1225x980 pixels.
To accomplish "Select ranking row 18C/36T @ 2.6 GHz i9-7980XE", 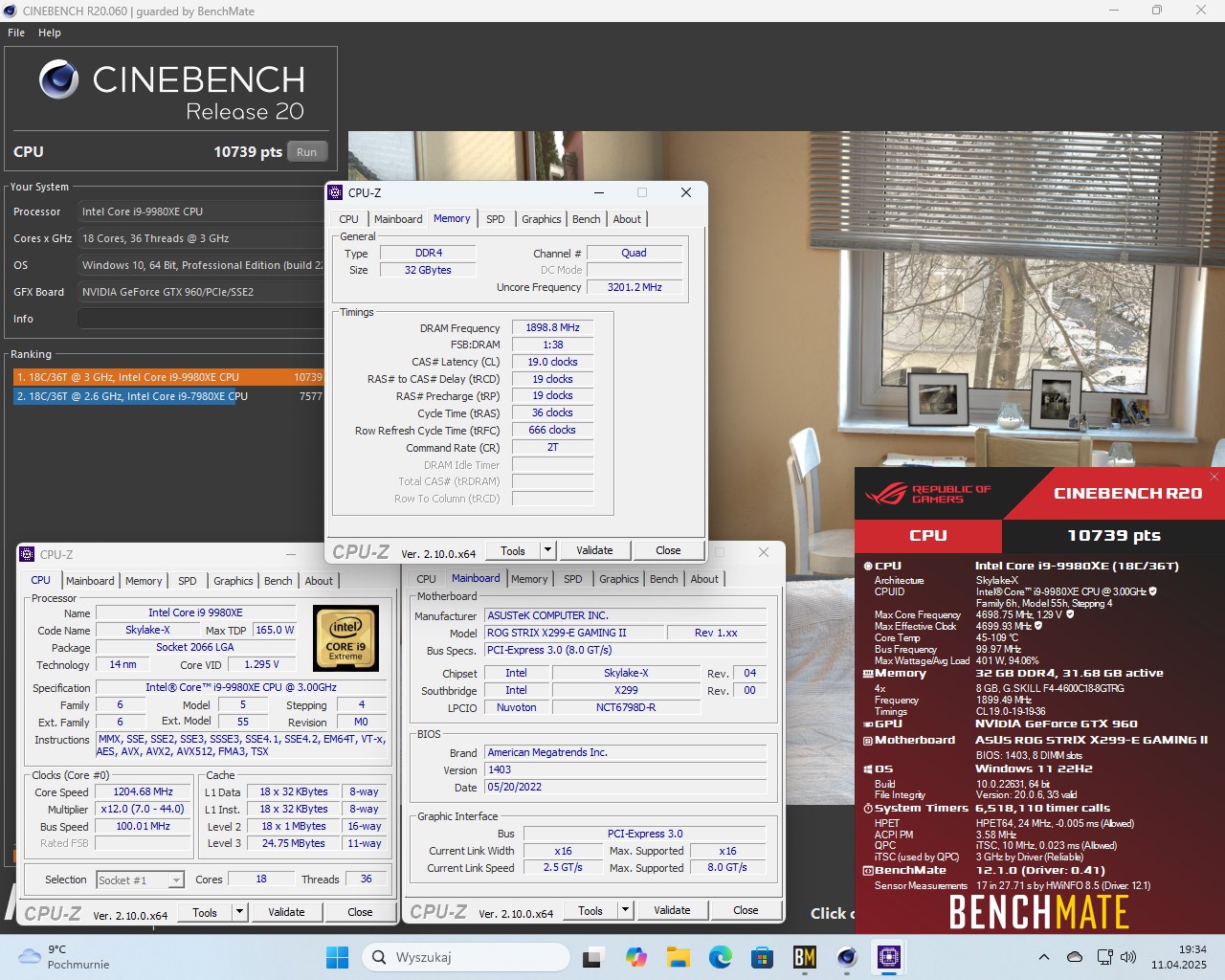I will coord(168,396).
